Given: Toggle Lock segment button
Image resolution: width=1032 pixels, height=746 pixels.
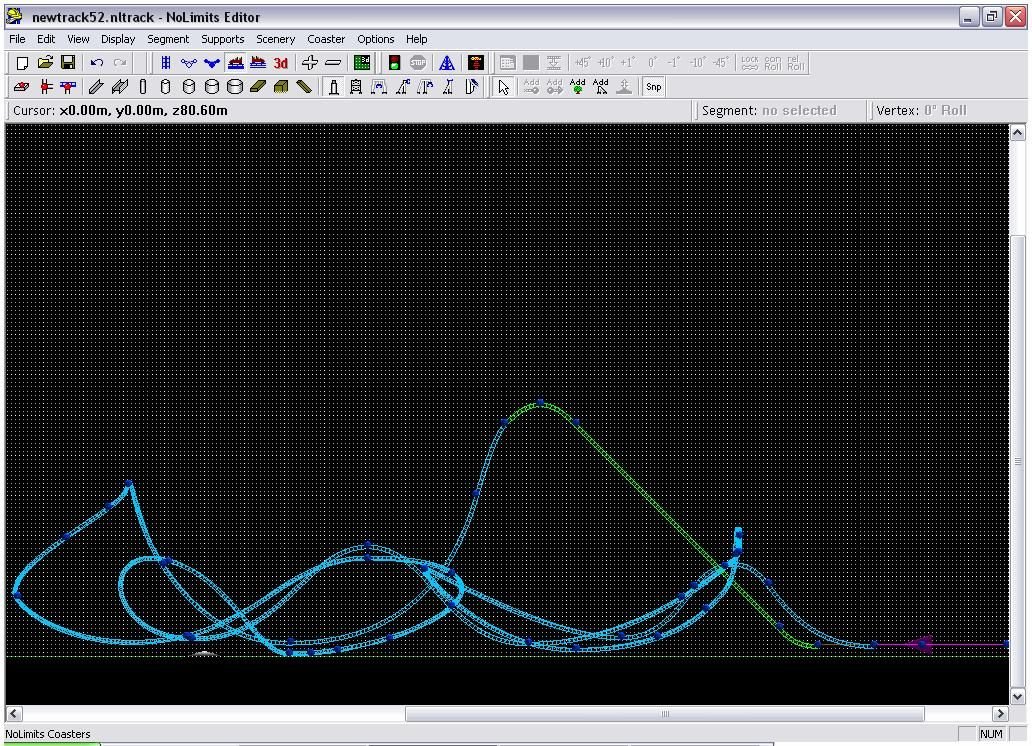Looking at the screenshot, I should (750, 63).
